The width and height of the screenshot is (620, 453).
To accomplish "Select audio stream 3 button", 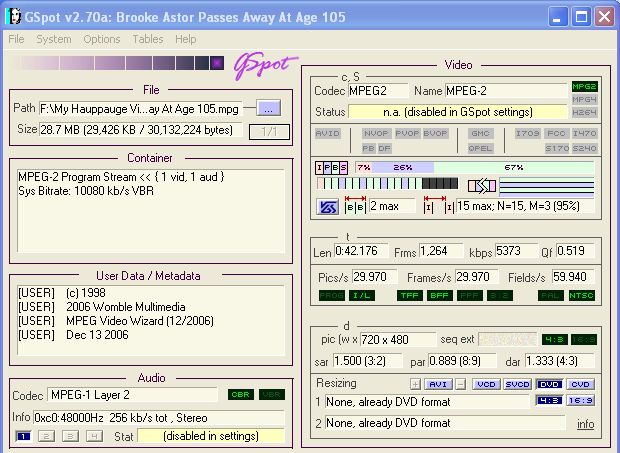I will point(70,436).
